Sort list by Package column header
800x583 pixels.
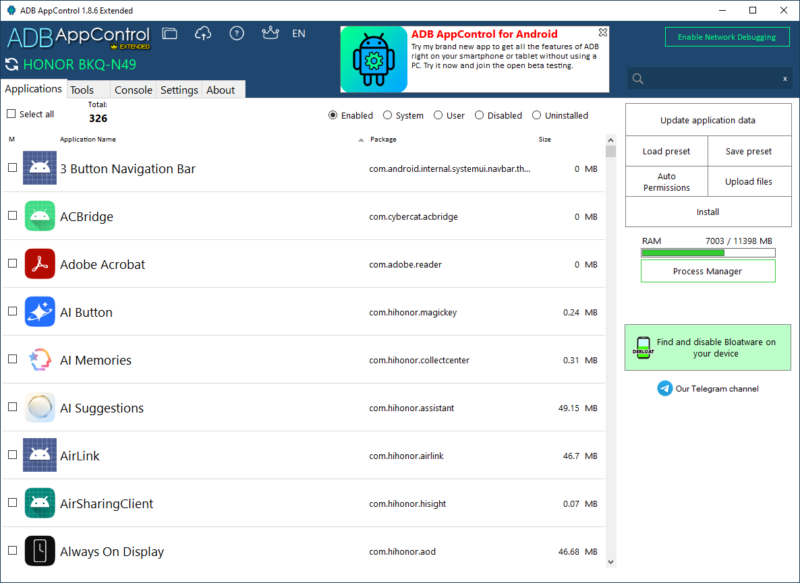click(383, 139)
